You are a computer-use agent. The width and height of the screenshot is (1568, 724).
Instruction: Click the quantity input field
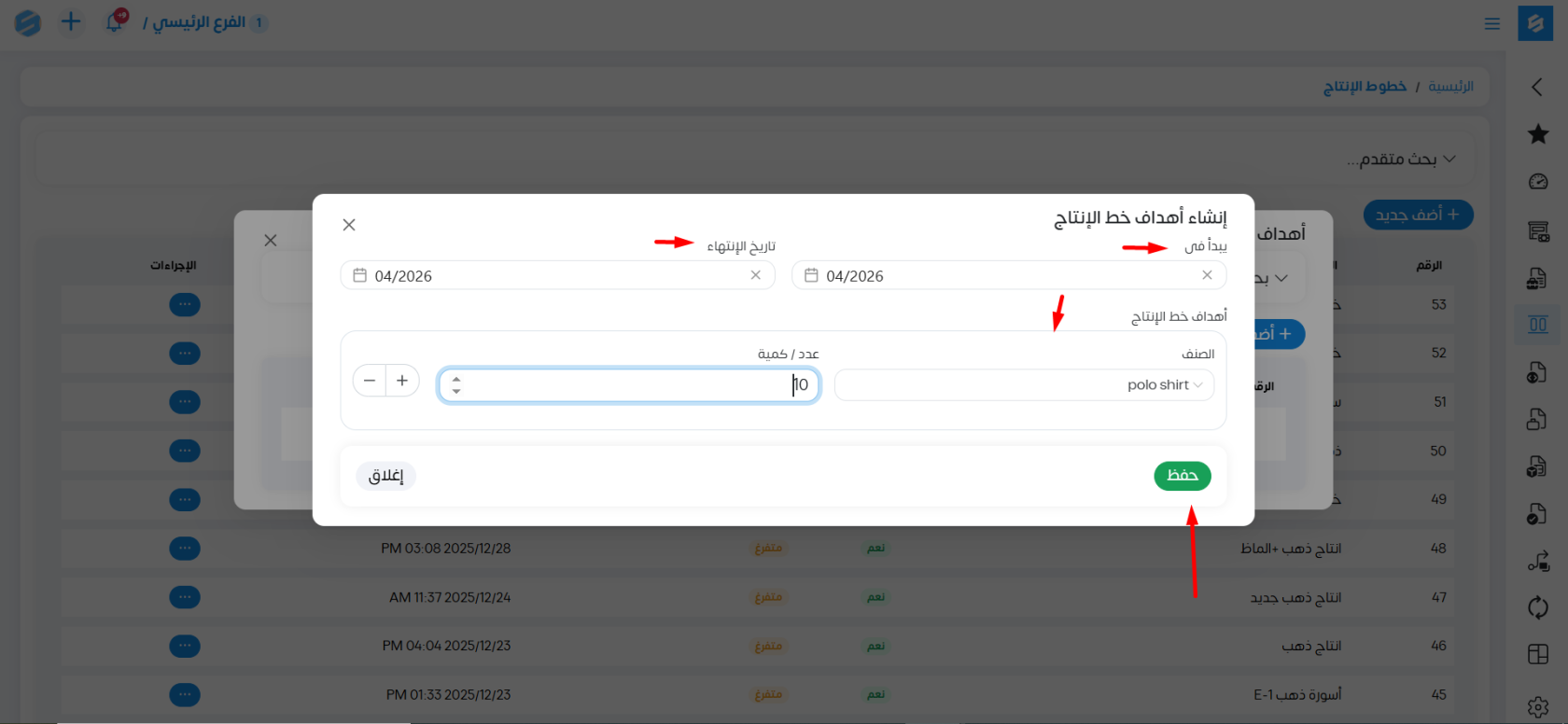[x=629, y=385]
